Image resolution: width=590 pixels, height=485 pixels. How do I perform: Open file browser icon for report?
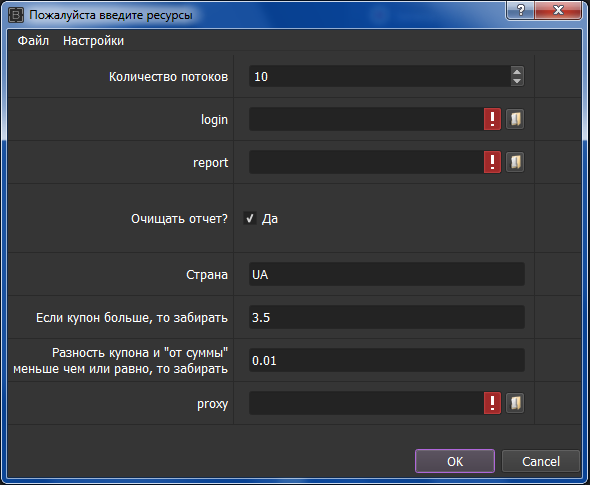(515, 162)
